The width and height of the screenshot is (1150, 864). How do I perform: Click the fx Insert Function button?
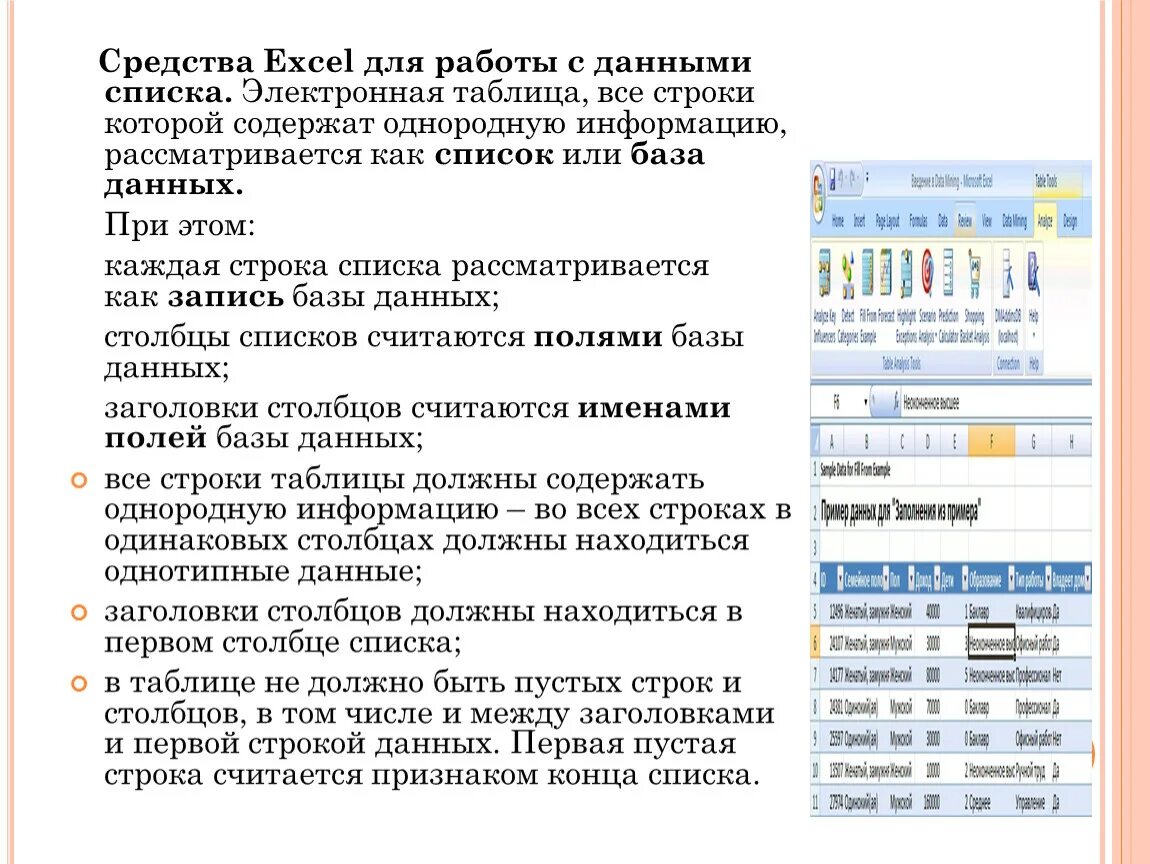coord(896,402)
